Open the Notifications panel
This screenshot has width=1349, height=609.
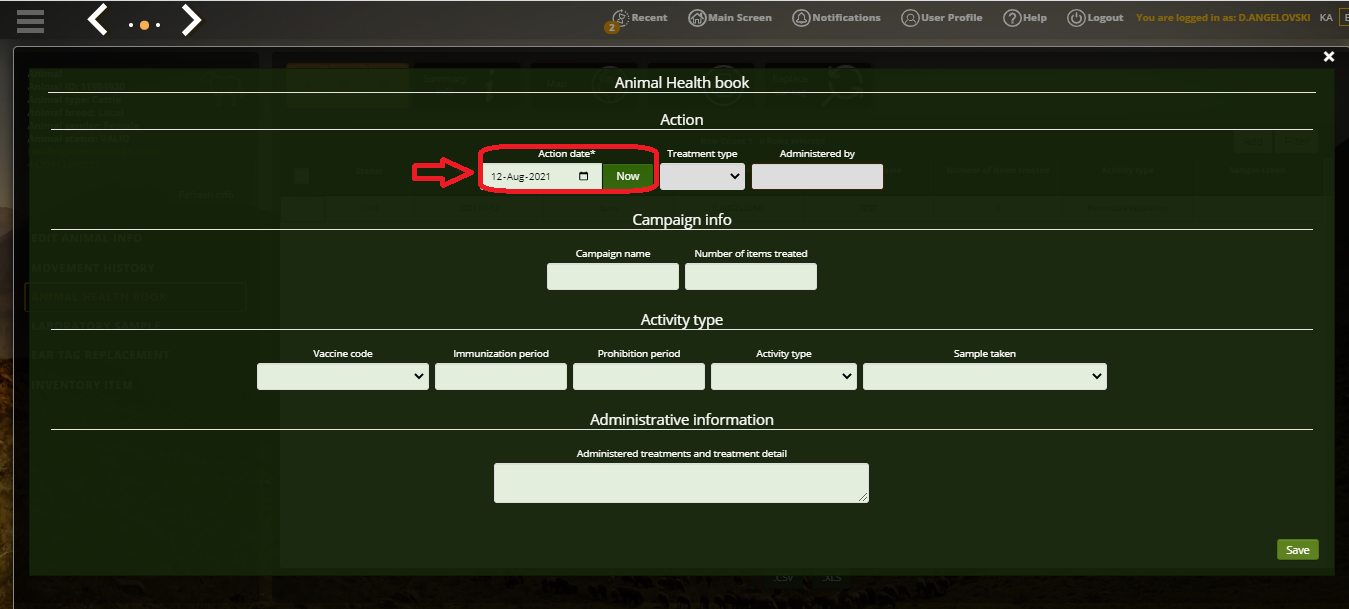point(836,18)
